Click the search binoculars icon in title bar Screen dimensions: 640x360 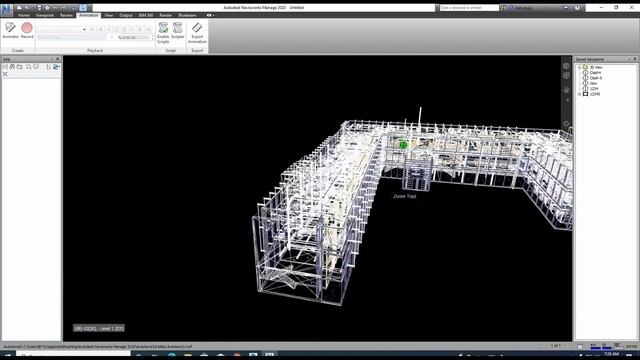point(503,7)
